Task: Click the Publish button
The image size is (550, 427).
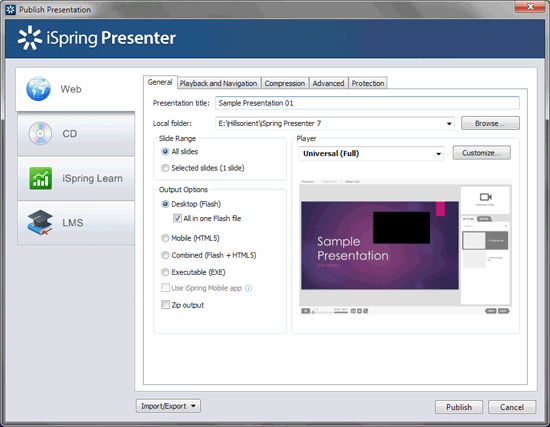Action: [459, 407]
